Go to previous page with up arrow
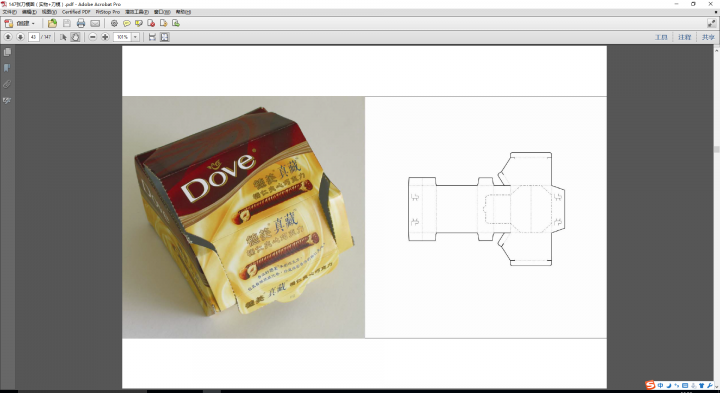720x393 pixels. coord(8,37)
